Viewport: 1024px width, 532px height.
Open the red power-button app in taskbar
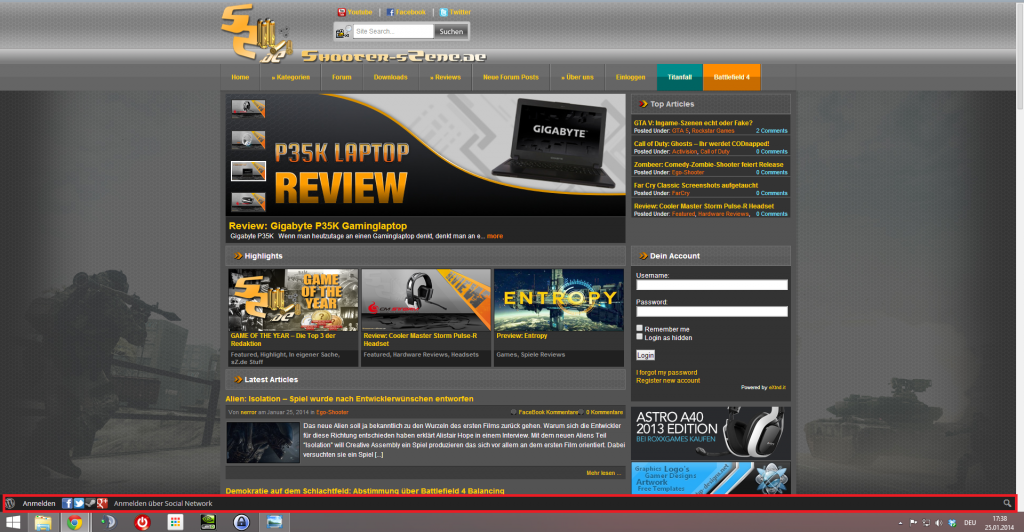(x=142, y=522)
